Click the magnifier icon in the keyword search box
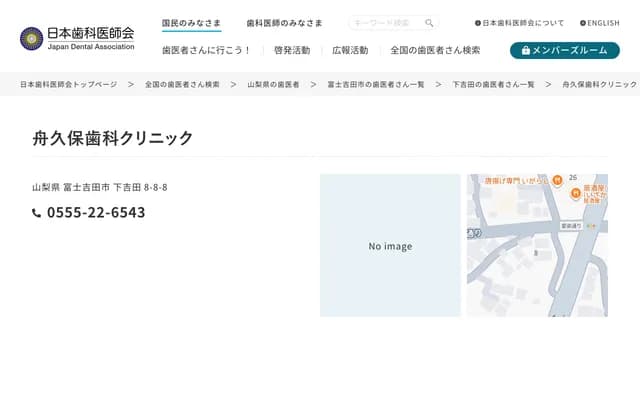Image resolution: width=640 pixels, height=400 pixels. coord(429,23)
